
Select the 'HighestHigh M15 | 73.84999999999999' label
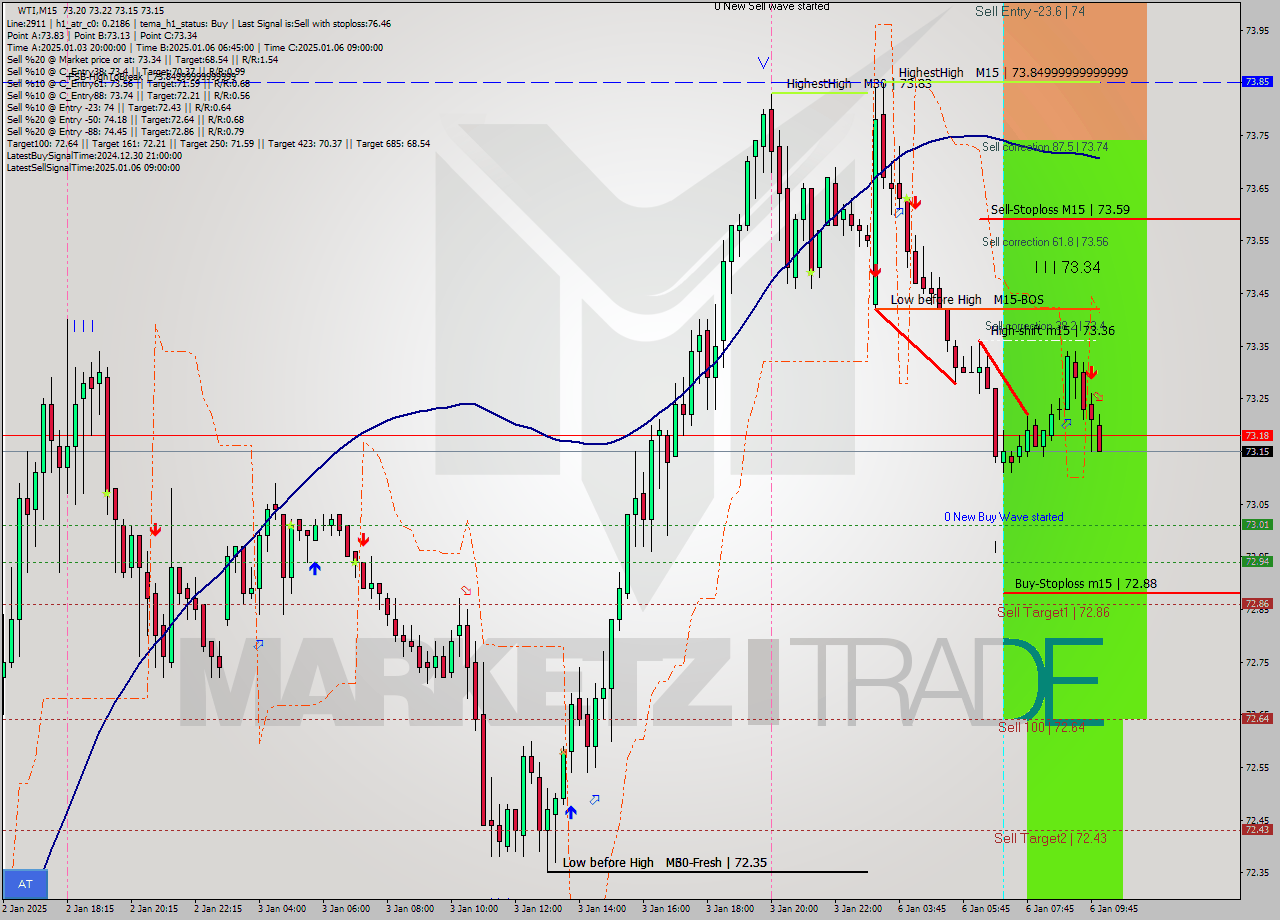click(x=1013, y=72)
